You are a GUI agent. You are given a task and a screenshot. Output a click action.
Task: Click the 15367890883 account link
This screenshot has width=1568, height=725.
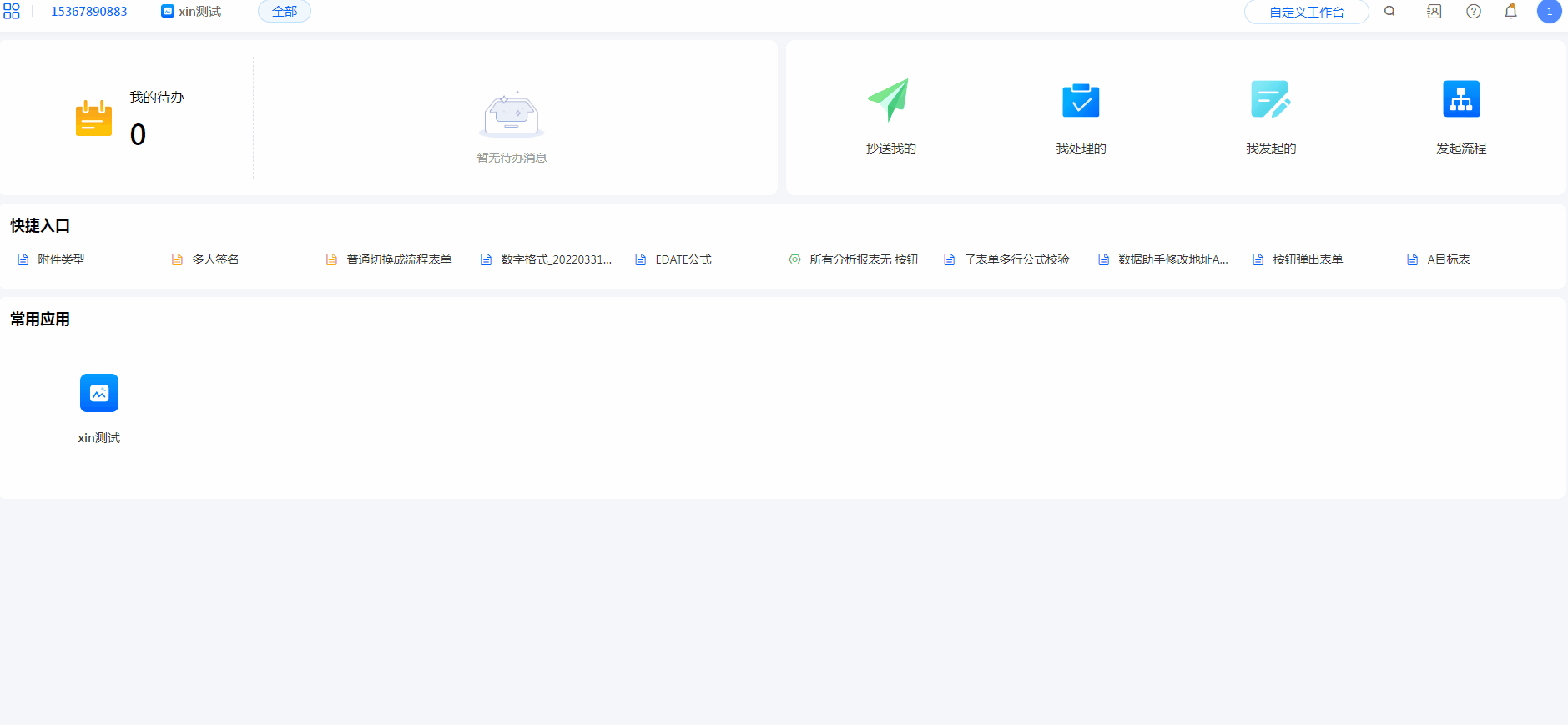tap(89, 12)
